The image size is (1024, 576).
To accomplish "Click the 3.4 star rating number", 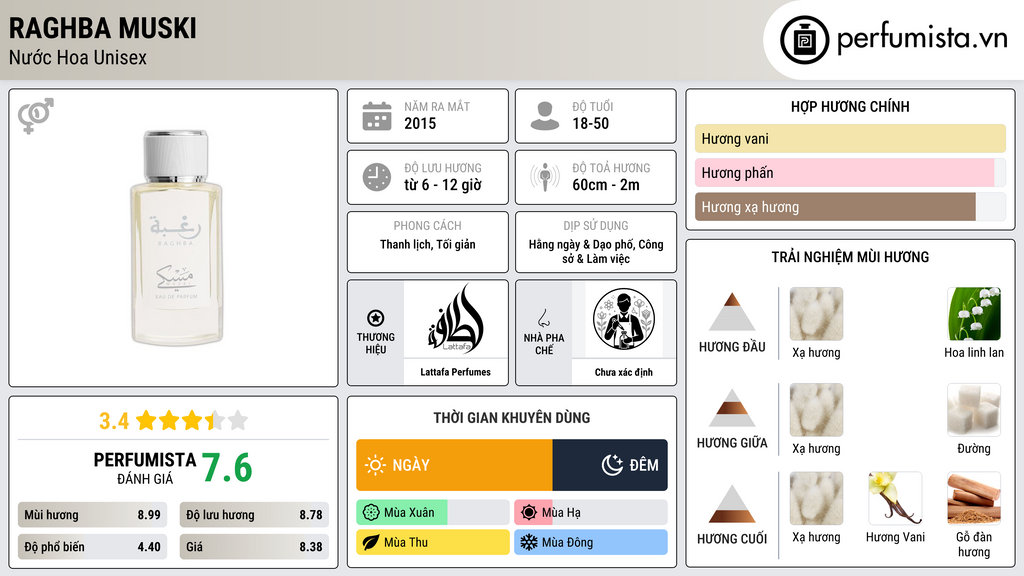I will [x=114, y=421].
